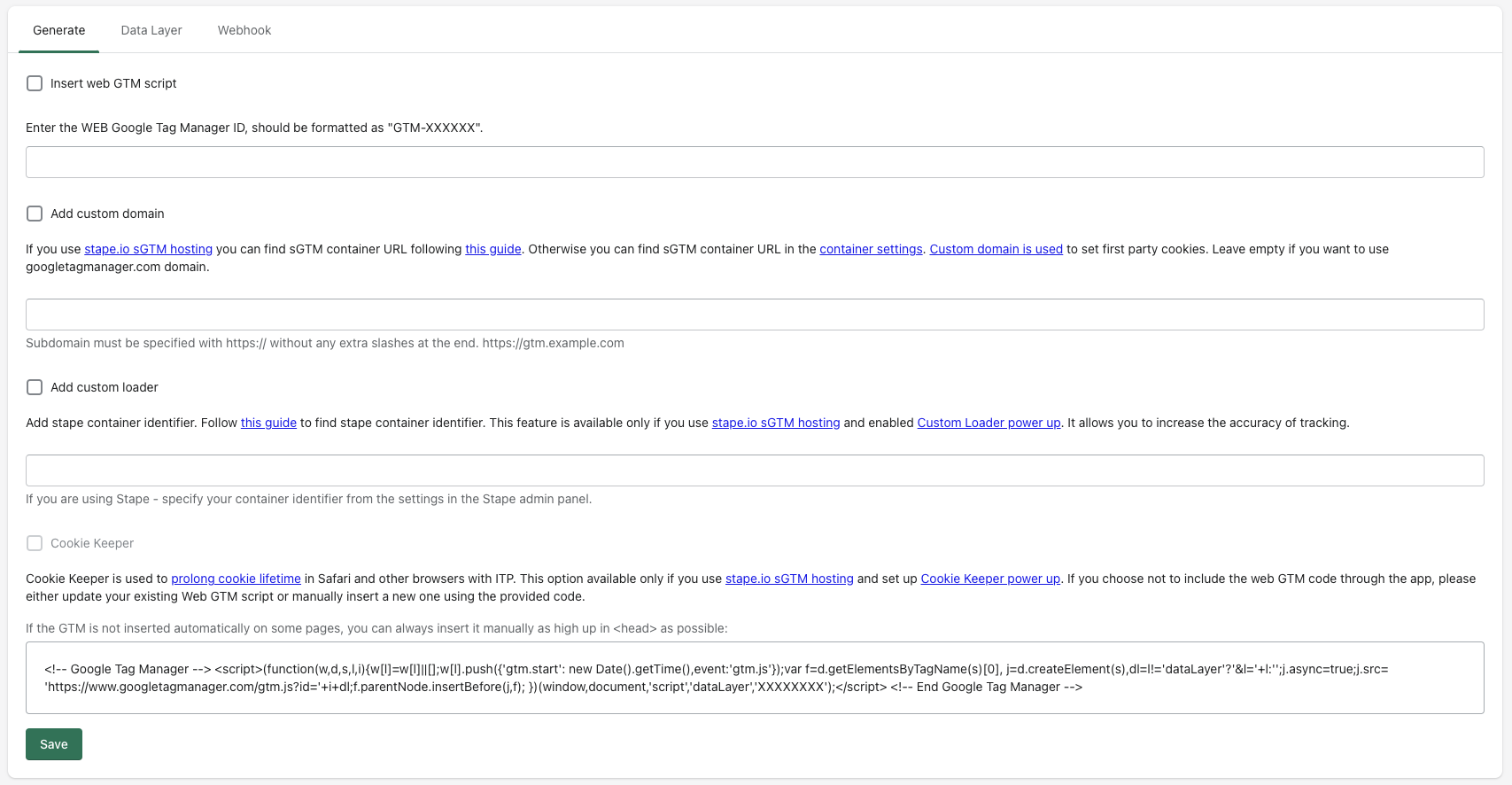Open the Webhook tab
1512x785 pixels.
pyautogui.click(x=244, y=30)
